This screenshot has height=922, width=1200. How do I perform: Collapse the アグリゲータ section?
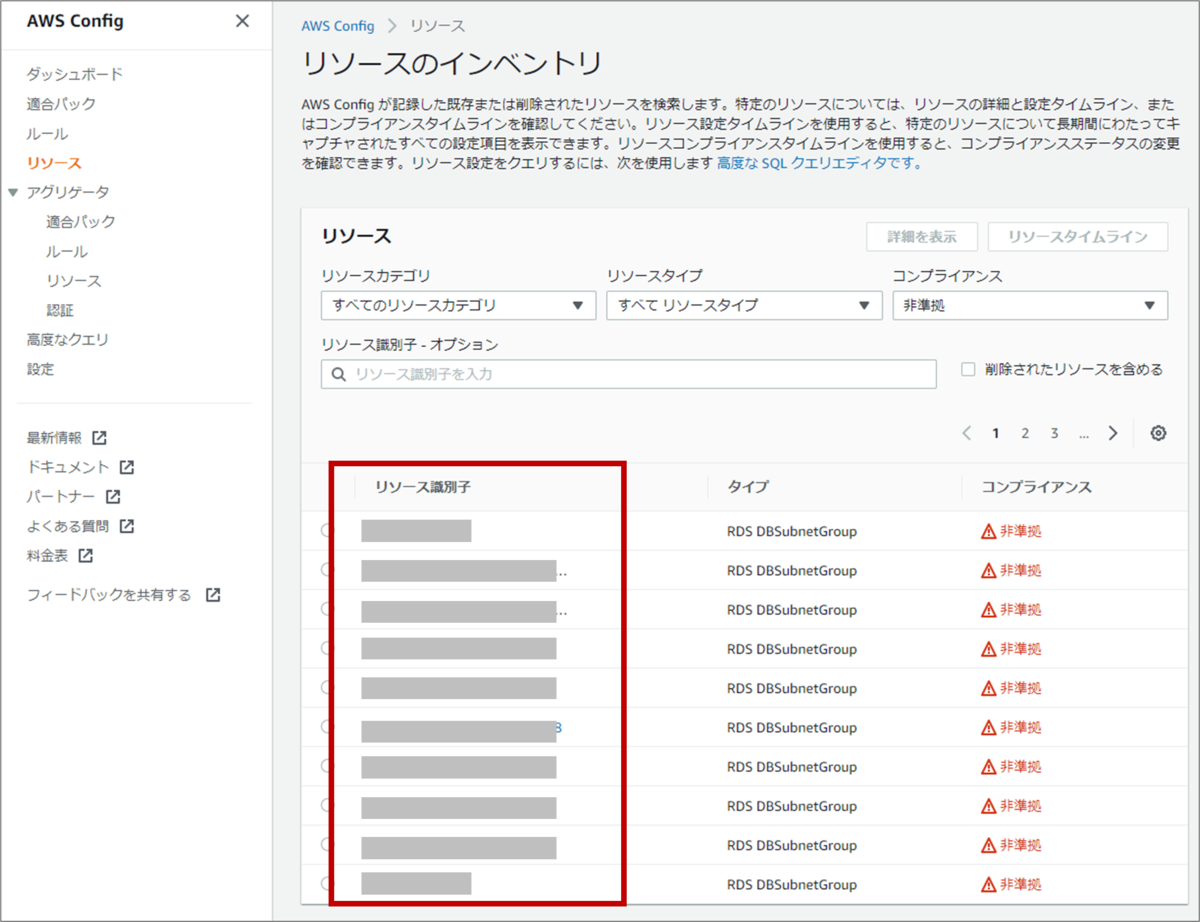(x=12, y=192)
